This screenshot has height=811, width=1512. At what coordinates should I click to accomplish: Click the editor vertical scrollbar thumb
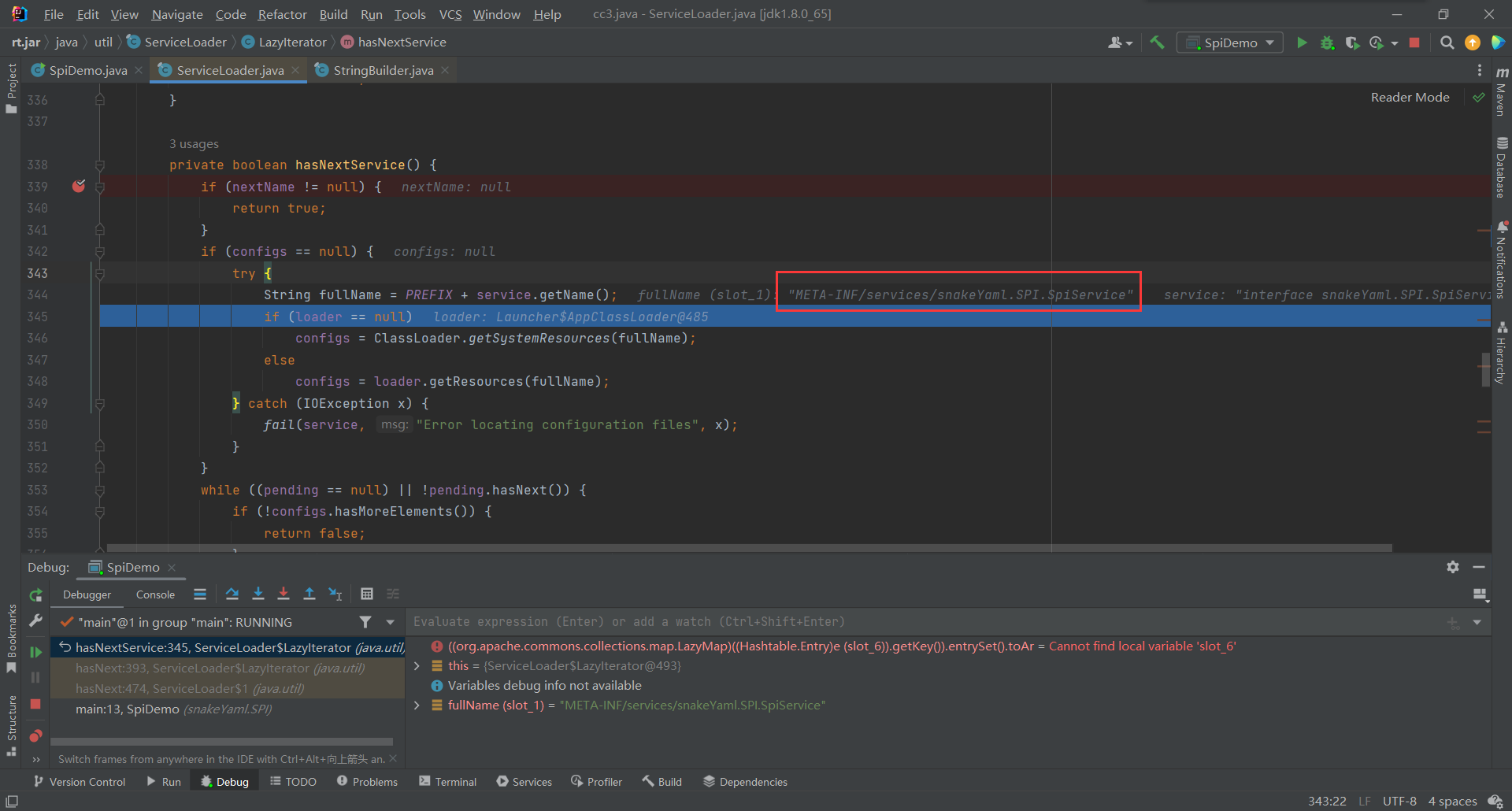tap(1486, 370)
